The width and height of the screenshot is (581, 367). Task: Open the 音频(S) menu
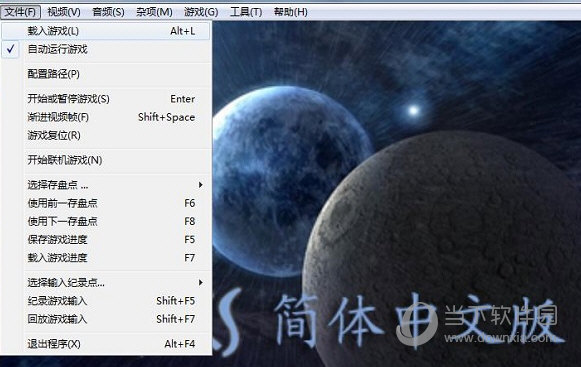pos(108,12)
